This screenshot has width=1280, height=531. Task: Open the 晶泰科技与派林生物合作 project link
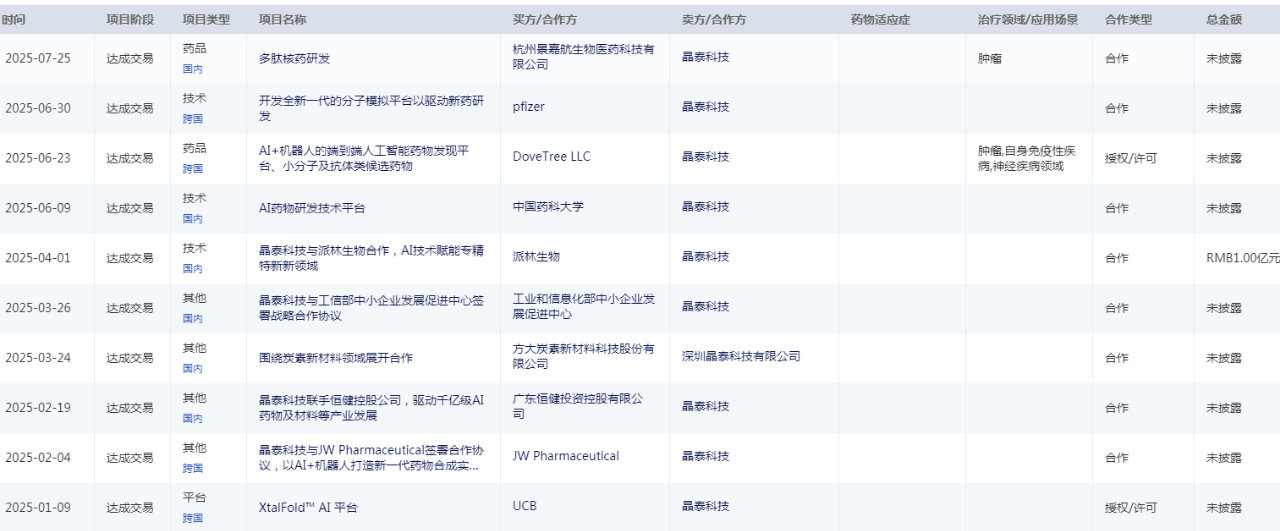(x=371, y=258)
